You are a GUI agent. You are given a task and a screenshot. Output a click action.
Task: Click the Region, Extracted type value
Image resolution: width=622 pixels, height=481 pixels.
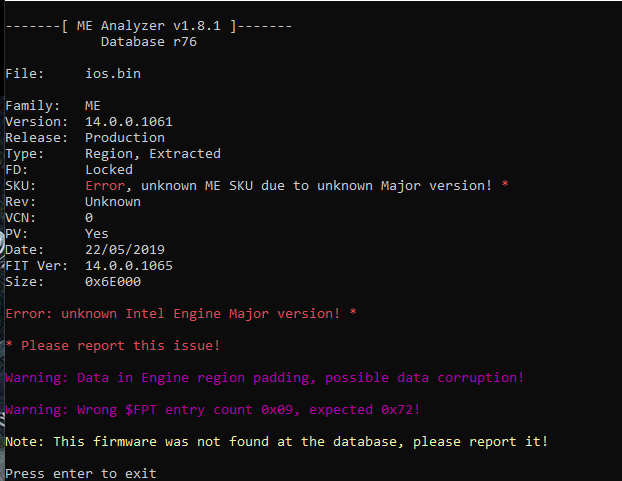coord(153,154)
